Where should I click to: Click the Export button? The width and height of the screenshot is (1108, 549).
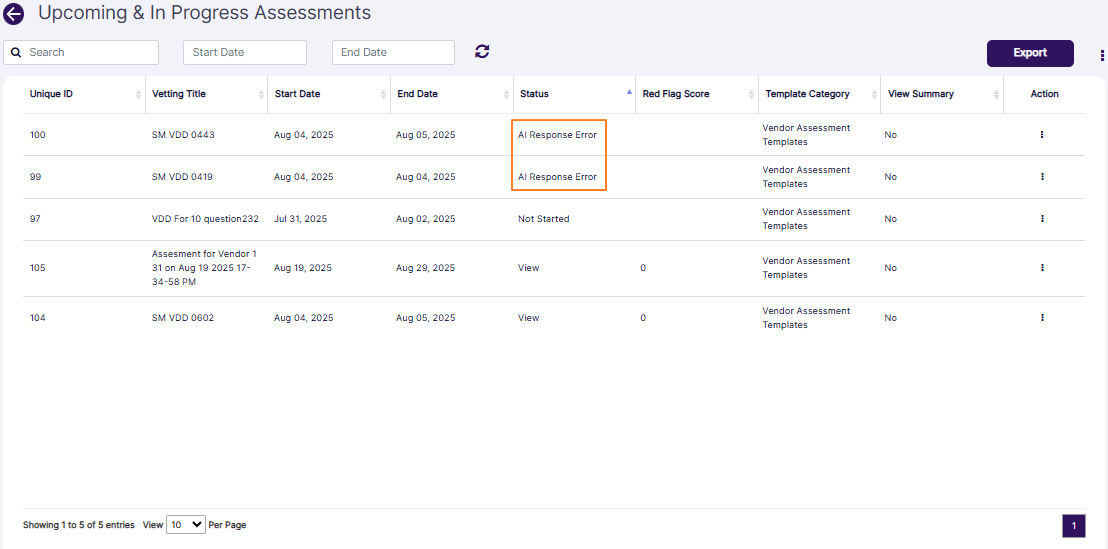[1030, 53]
